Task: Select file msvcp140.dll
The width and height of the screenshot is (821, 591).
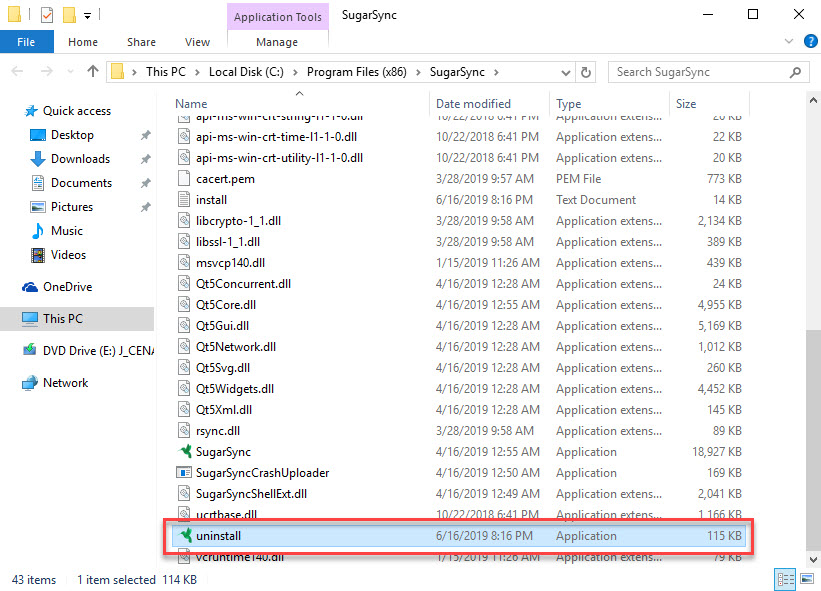Action: click(230, 263)
